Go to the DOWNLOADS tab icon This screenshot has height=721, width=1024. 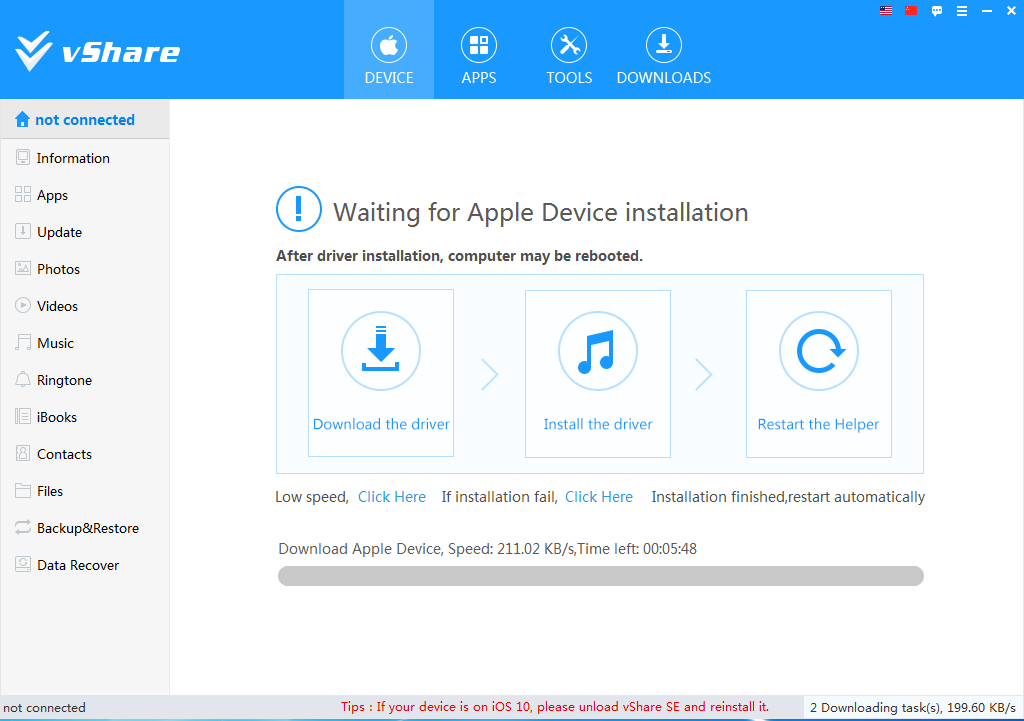click(664, 45)
